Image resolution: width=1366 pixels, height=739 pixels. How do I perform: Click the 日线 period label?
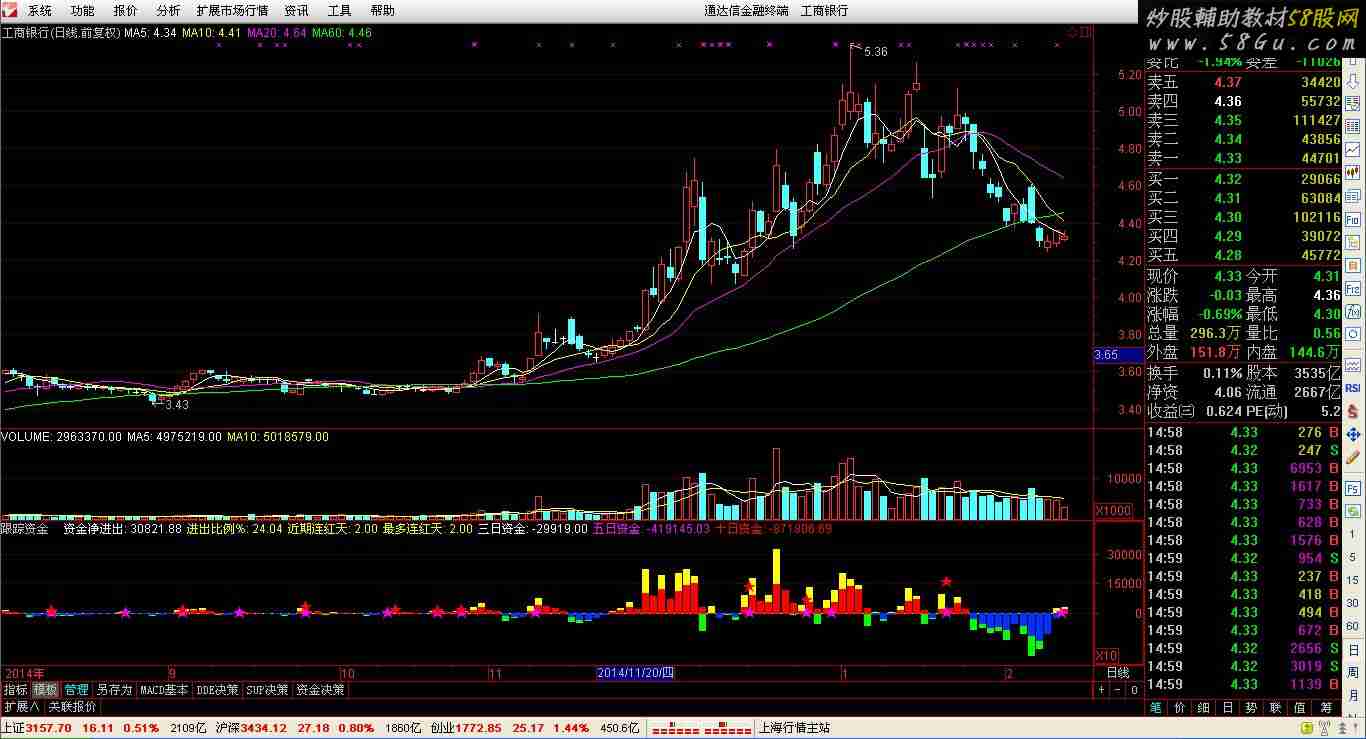click(x=1117, y=673)
